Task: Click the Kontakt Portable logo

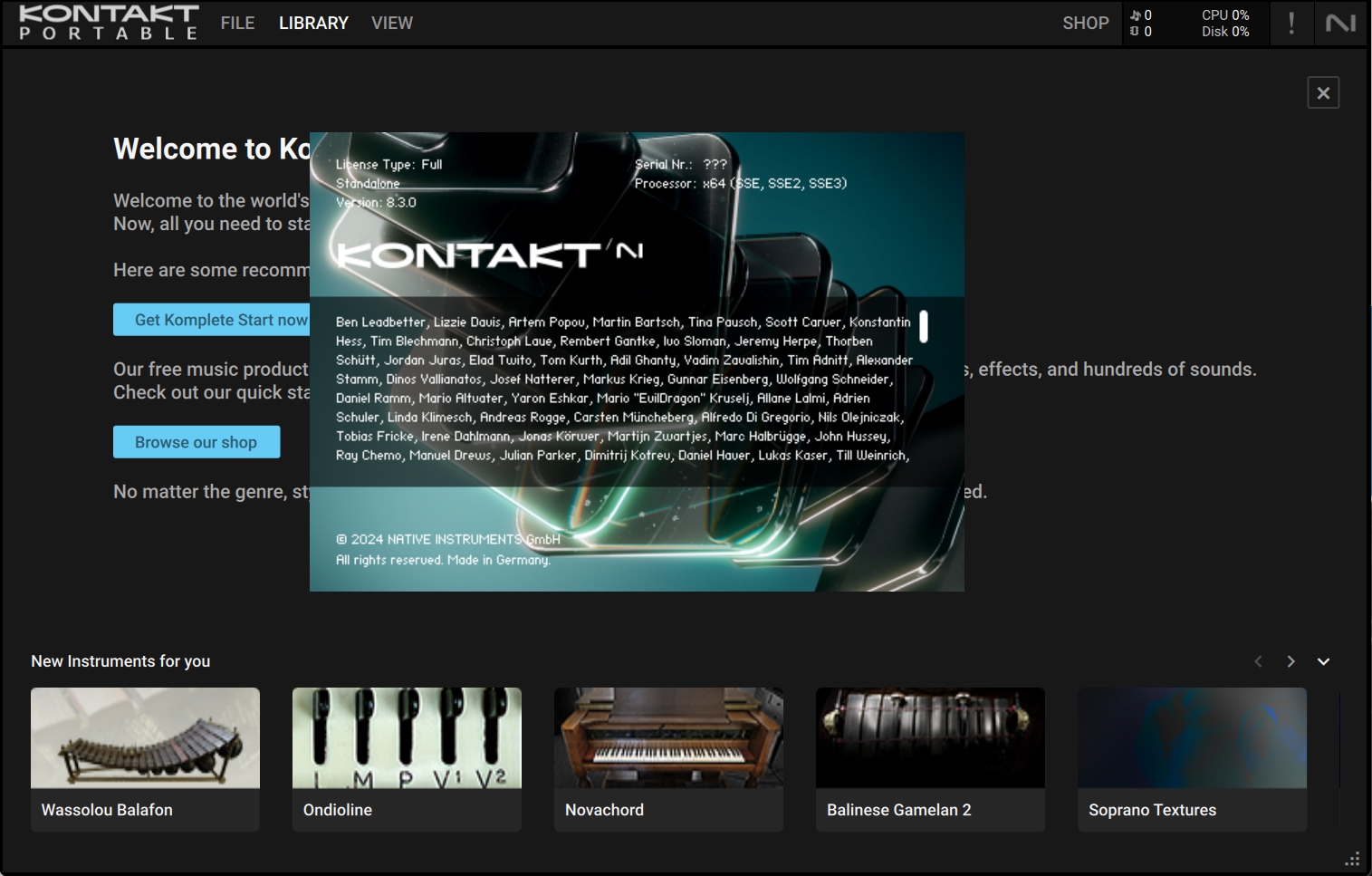Action: (x=109, y=23)
